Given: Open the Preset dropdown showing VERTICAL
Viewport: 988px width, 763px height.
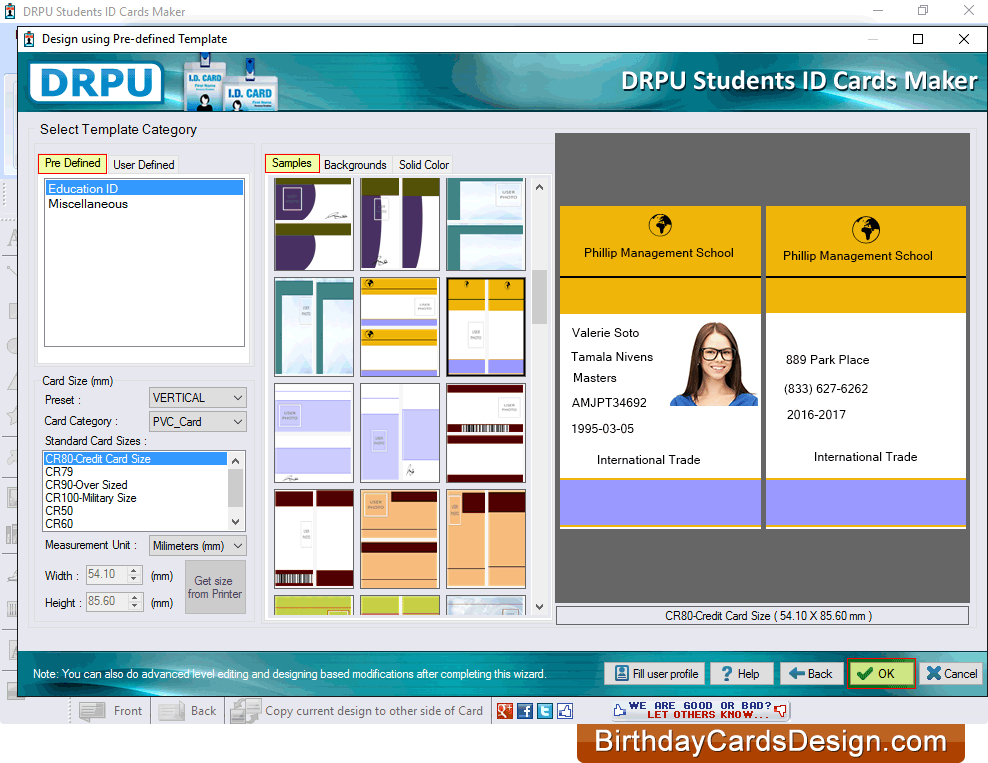Looking at the screenshot, I should [197, 398].
